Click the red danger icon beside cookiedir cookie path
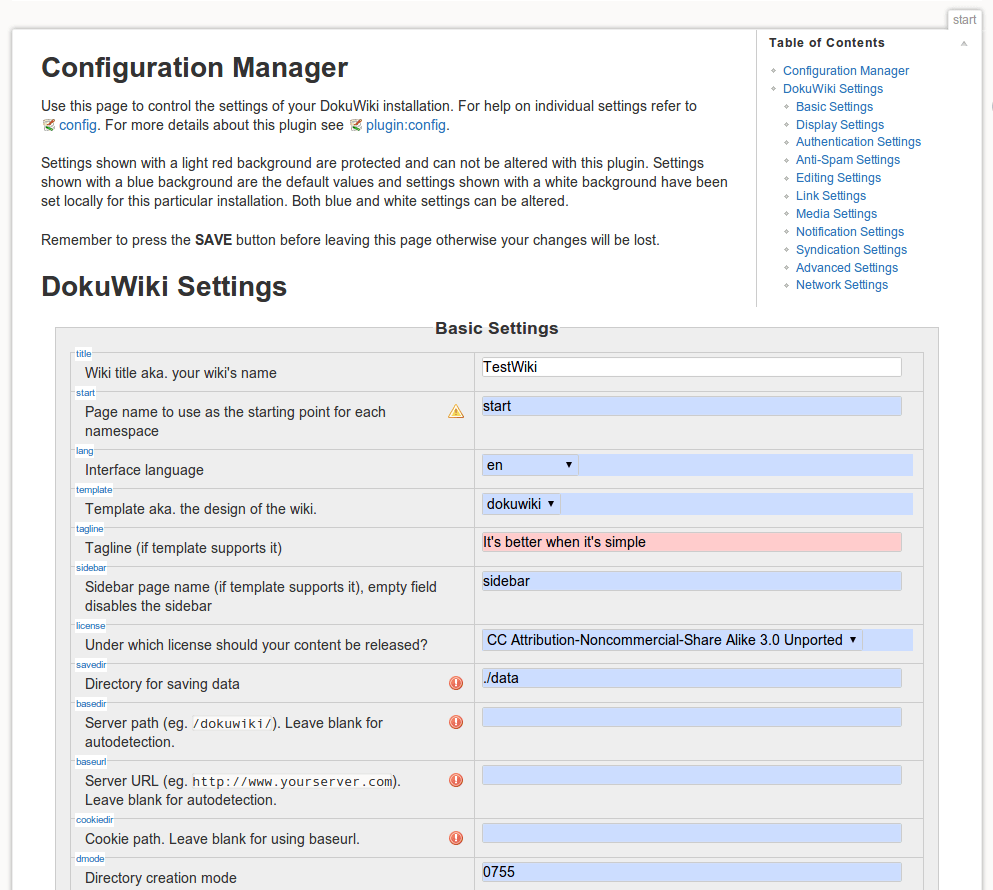The image size is (993, 890). [x=456, y=838]
